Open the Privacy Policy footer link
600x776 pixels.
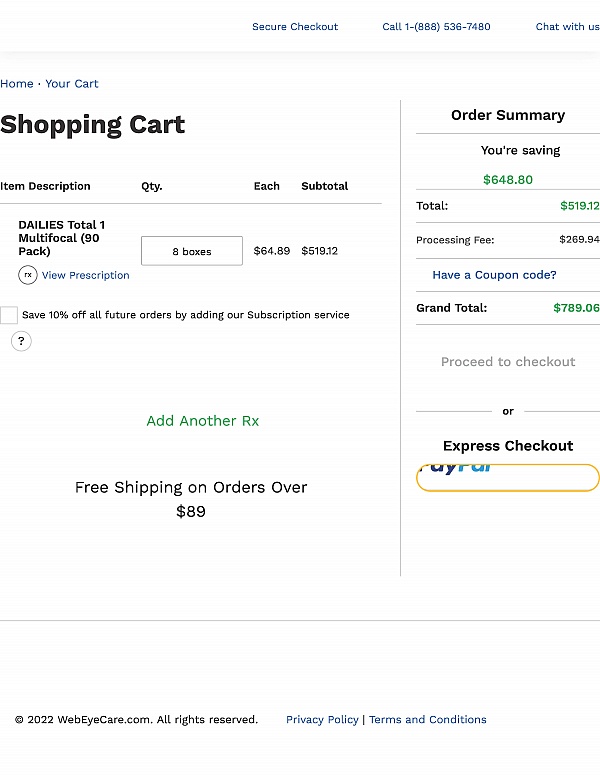(322, 720)
